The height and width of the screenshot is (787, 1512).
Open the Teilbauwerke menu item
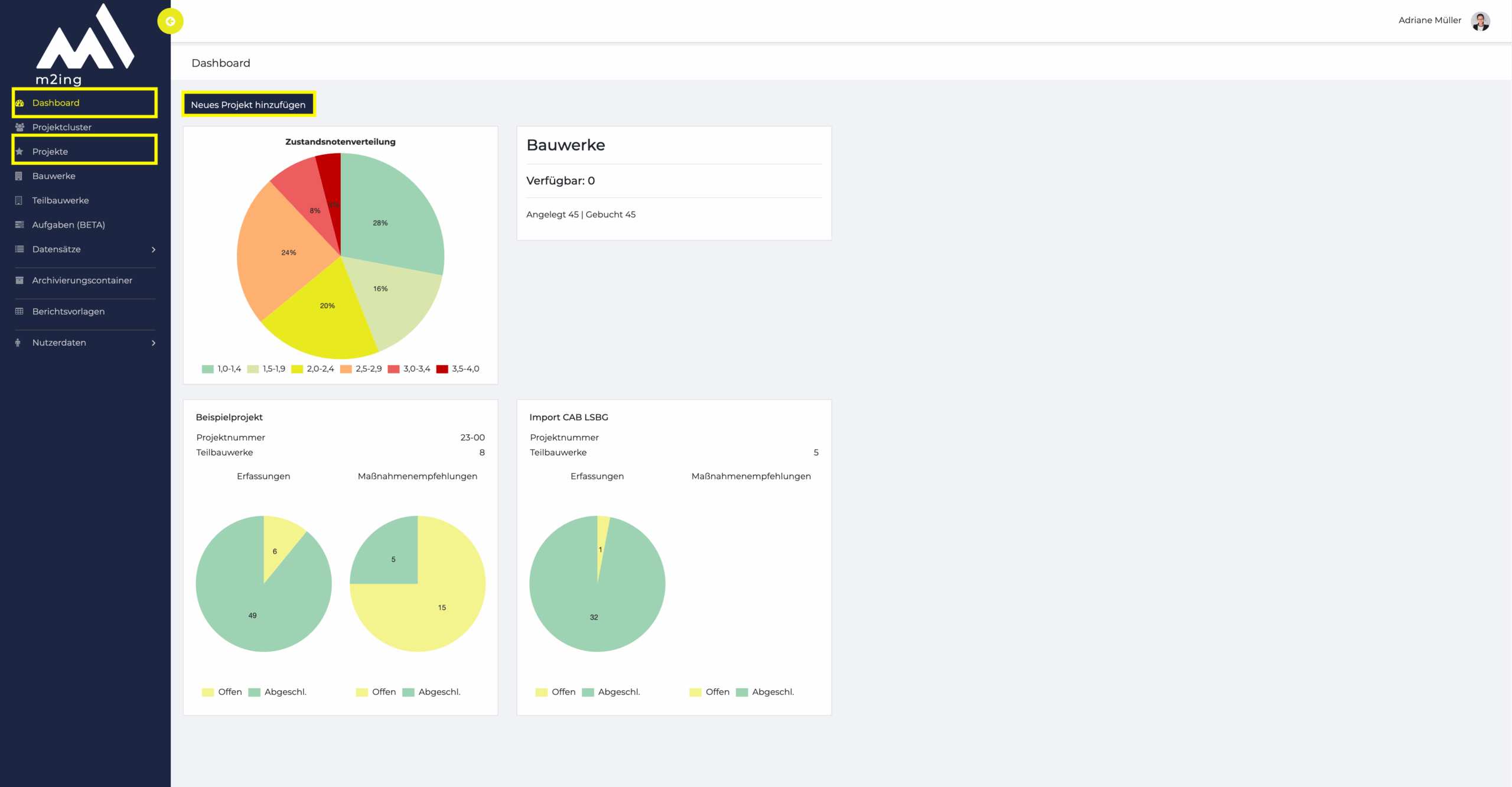tap(60, 200)
